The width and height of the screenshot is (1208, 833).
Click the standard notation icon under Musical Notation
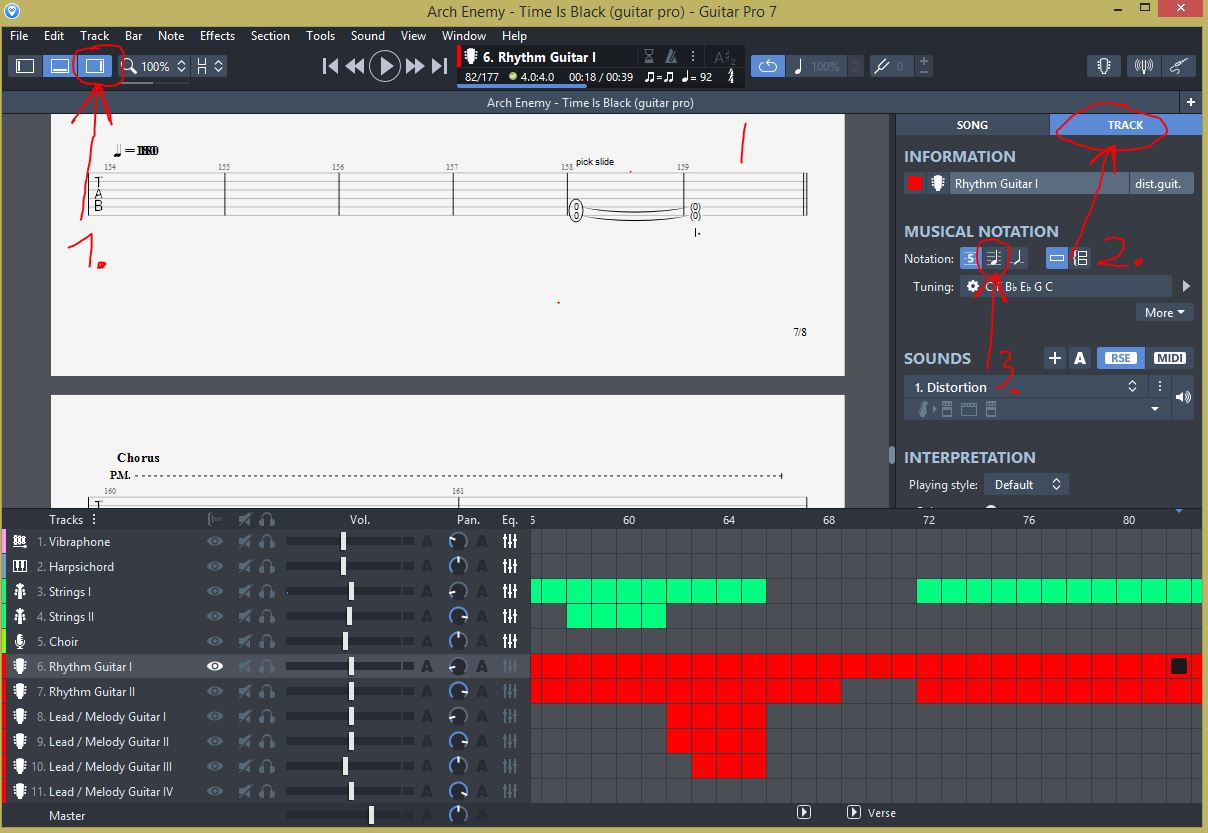pyautogui.click(x=993, y=258)
